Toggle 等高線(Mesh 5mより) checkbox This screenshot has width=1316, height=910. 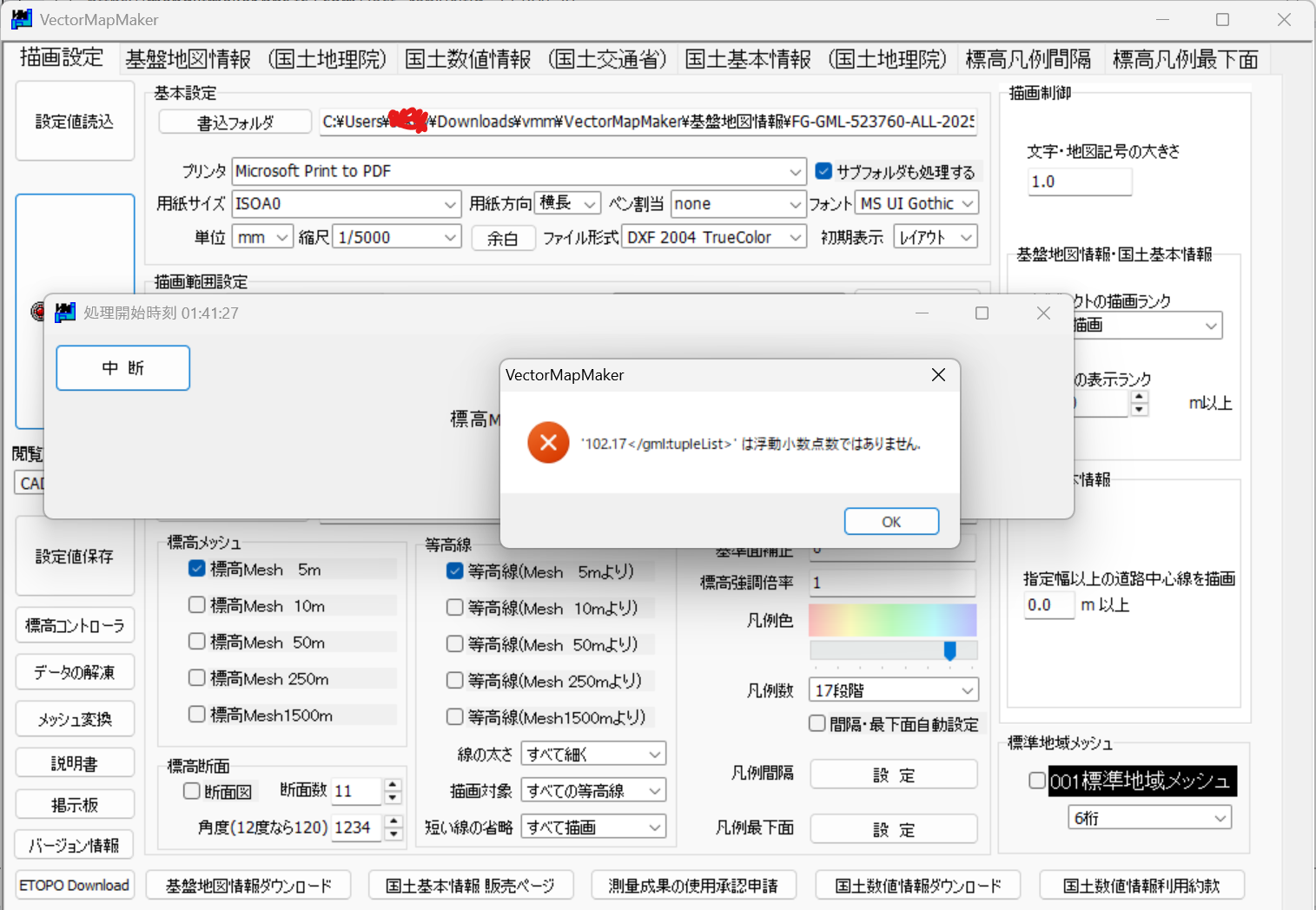454,571
